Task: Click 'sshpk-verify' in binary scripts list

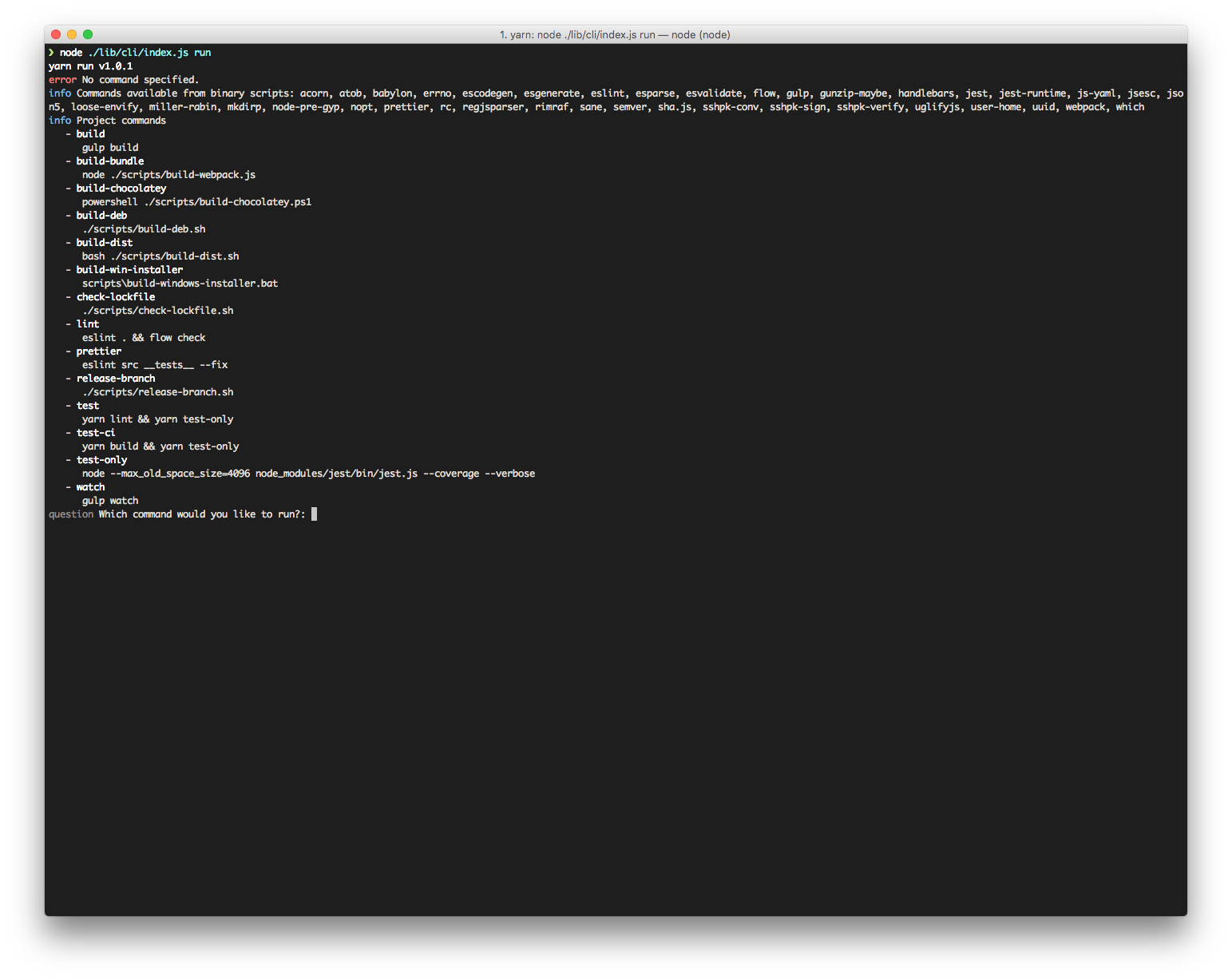Action: [870, 107]
